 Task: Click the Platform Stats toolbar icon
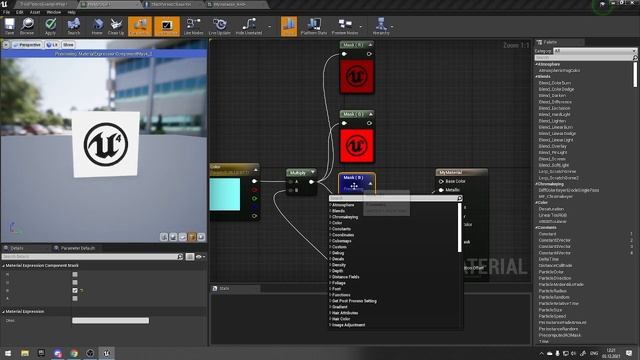314,26
